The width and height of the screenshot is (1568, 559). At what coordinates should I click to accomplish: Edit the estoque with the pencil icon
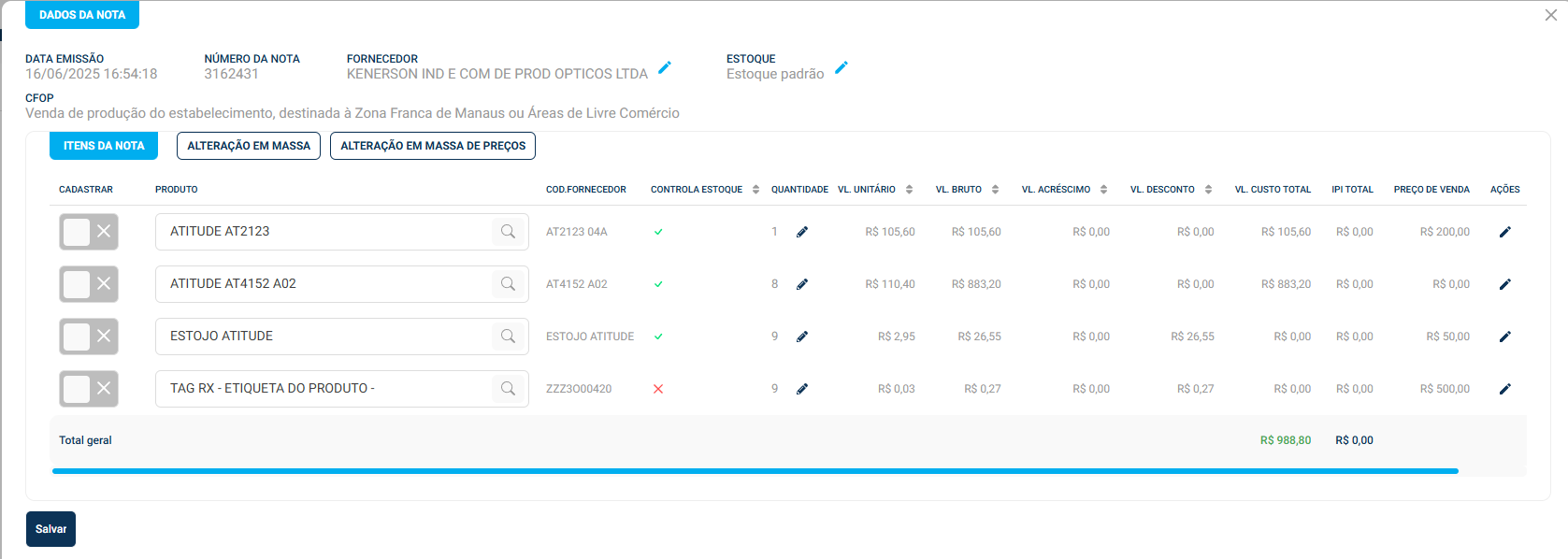click(x=842, y=67)
